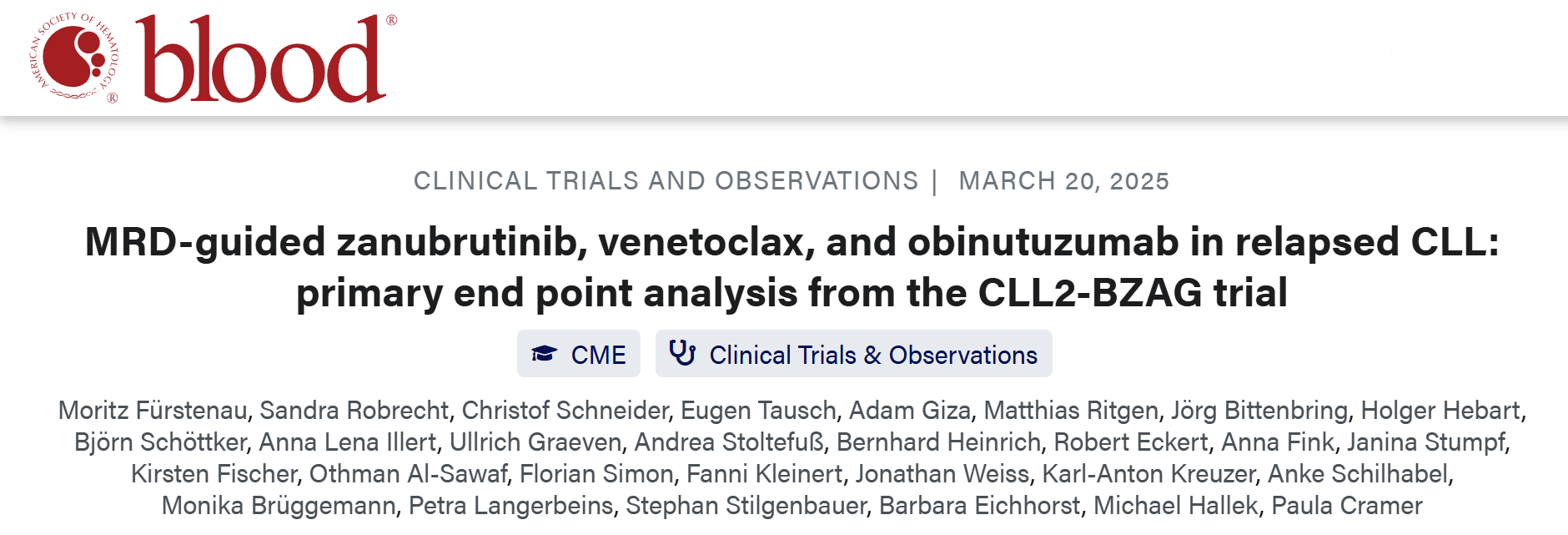Click the graduation cap CME icon
This screenshot has height=535, width=1568.
pos(545,354)
